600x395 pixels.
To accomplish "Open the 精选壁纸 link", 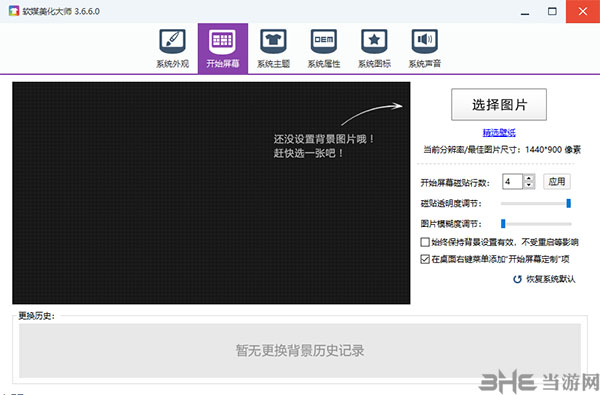I will 499,132.
